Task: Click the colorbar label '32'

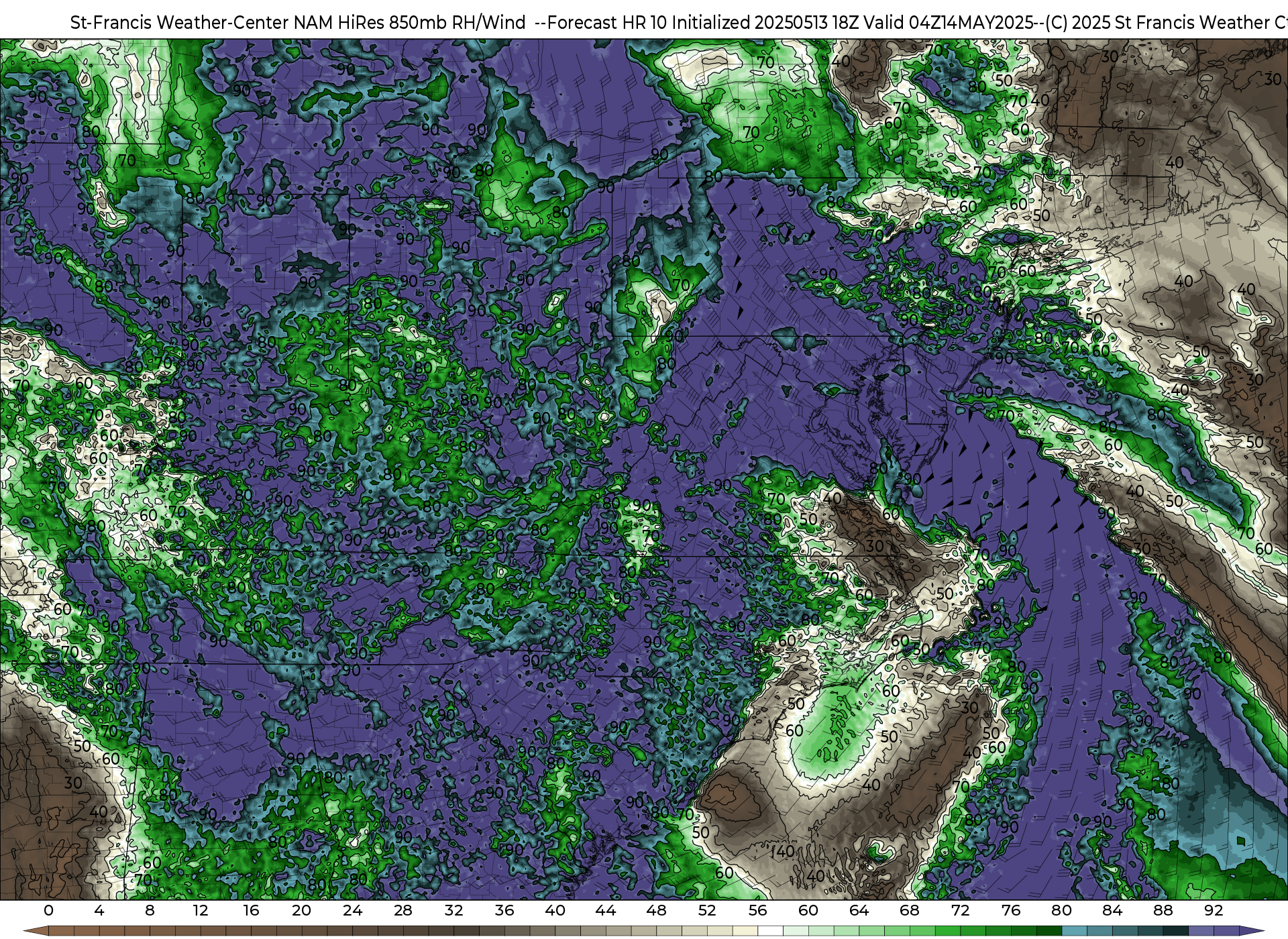Action: click(x=453, y=910)
